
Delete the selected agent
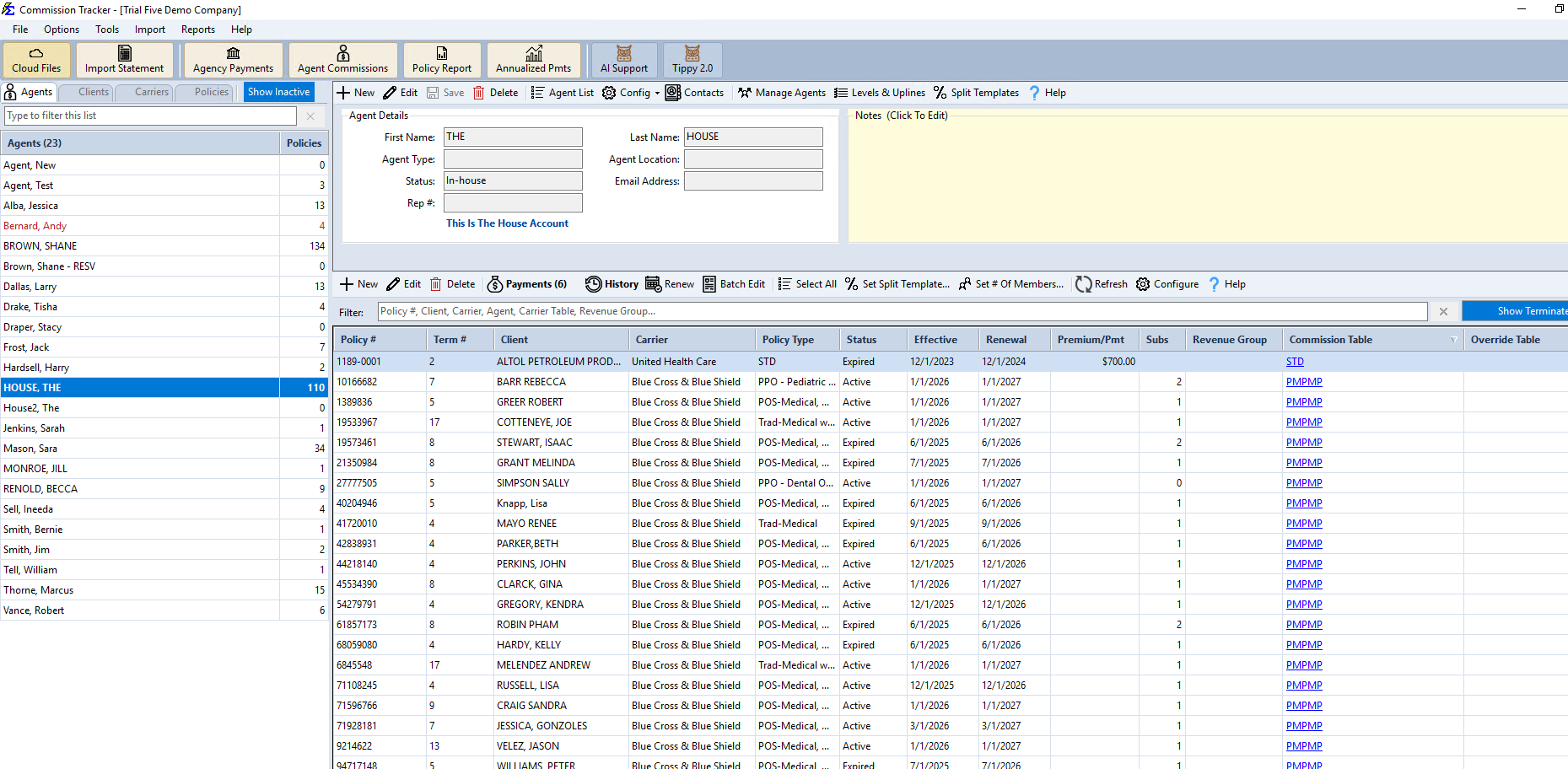coord(496,93)
